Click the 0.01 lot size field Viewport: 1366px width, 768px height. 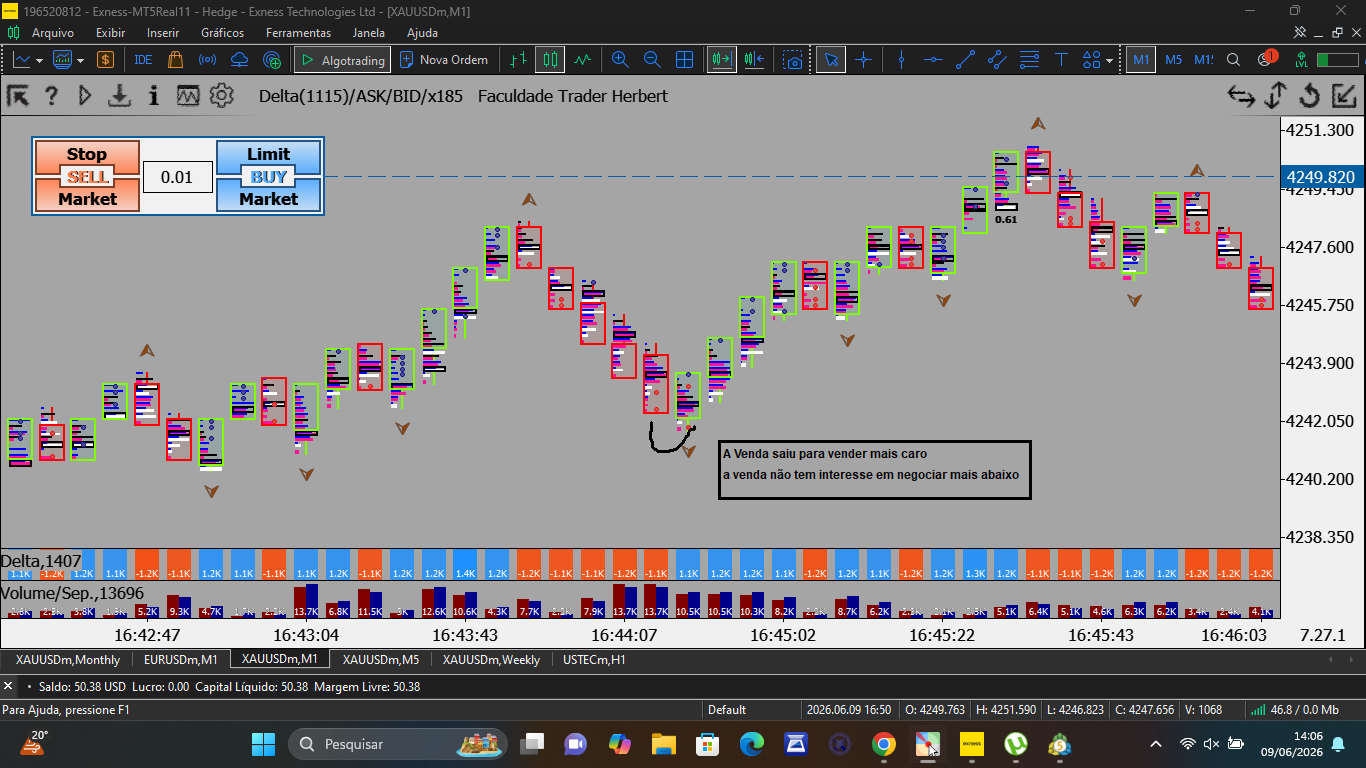click(x=177, y=177)
